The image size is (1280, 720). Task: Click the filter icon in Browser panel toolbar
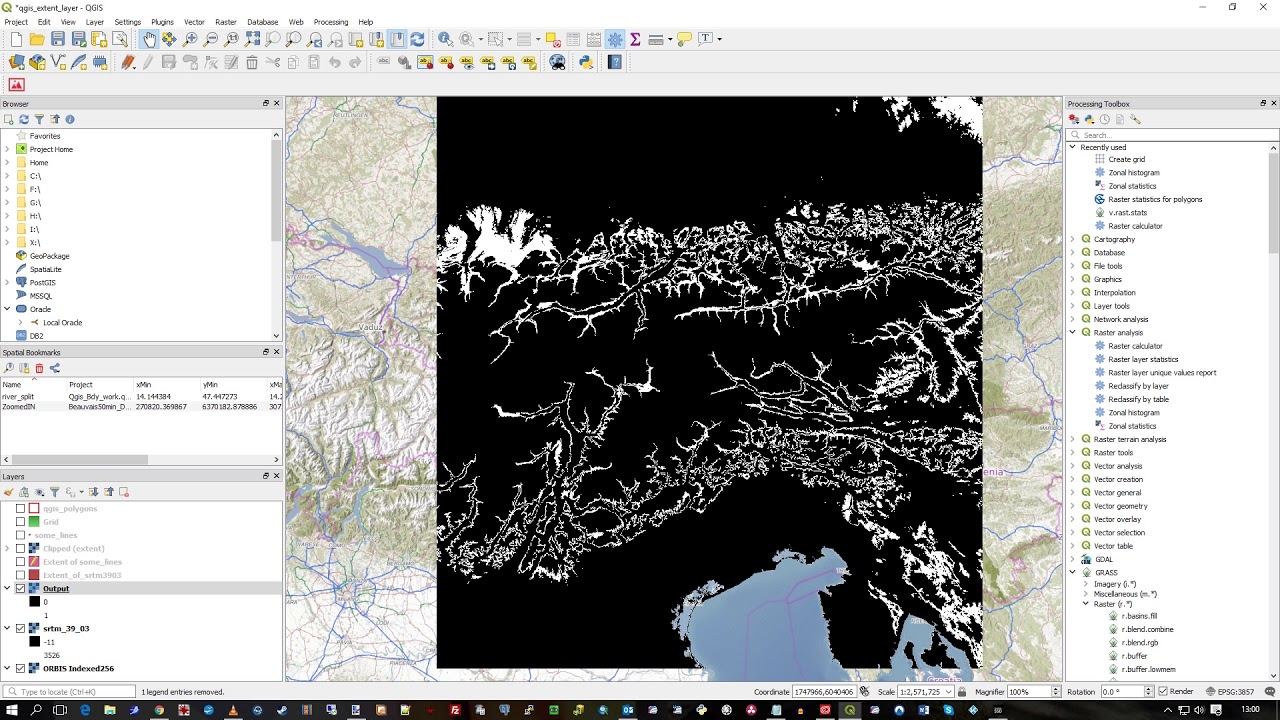(x=39, y=119)
